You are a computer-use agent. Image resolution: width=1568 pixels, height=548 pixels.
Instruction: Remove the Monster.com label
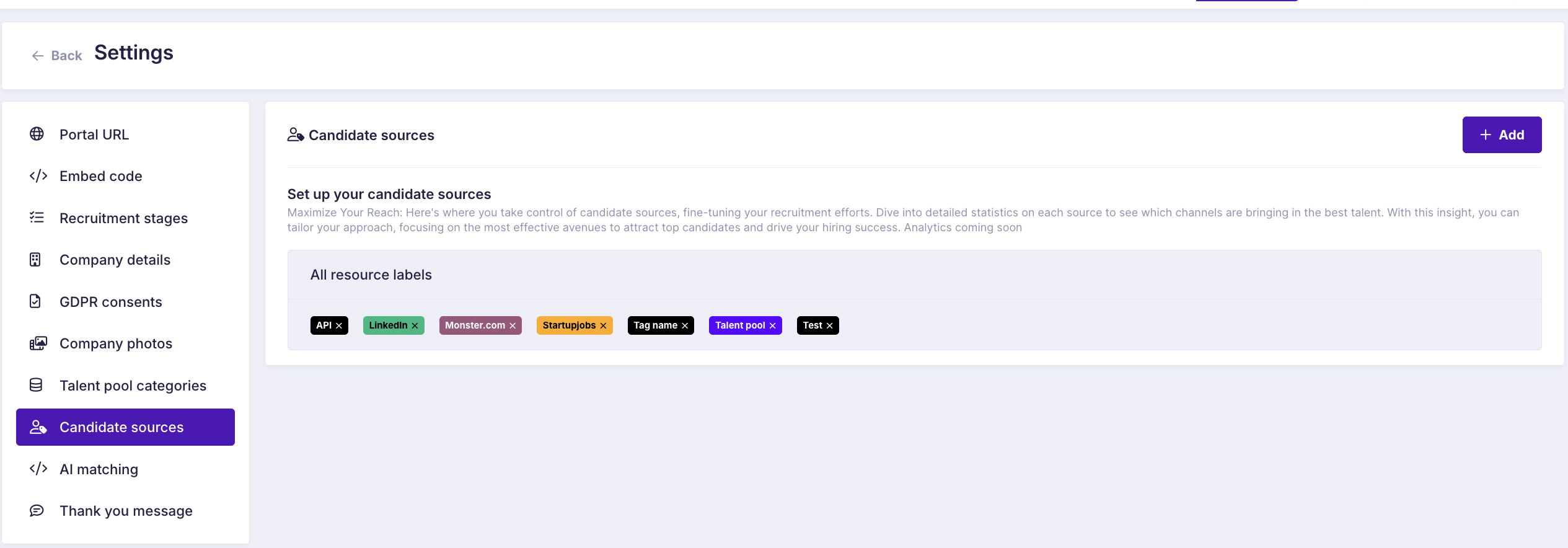pyautogui.click(x=513, y=326)
